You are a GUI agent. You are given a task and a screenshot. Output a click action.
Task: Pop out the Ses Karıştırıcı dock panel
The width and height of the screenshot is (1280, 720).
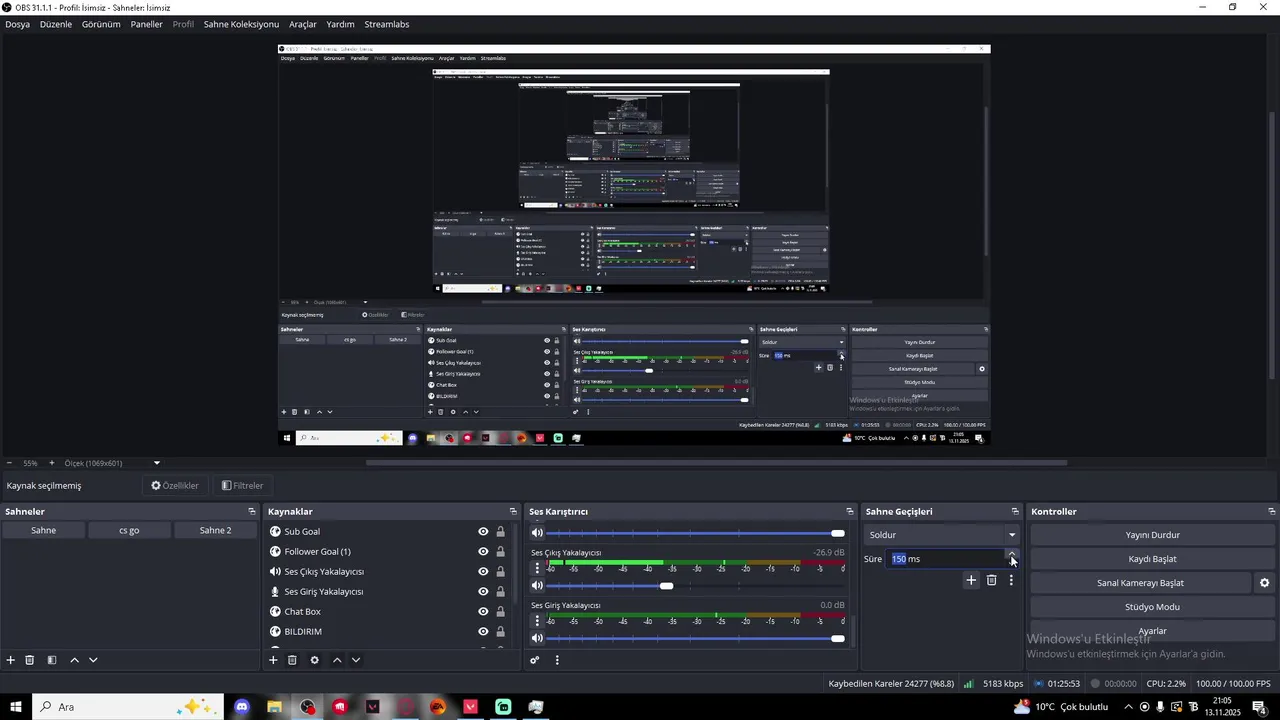coord(850,512)
